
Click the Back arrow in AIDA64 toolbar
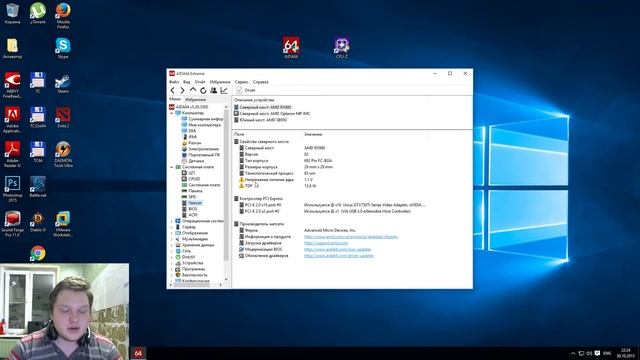[173, 90]
